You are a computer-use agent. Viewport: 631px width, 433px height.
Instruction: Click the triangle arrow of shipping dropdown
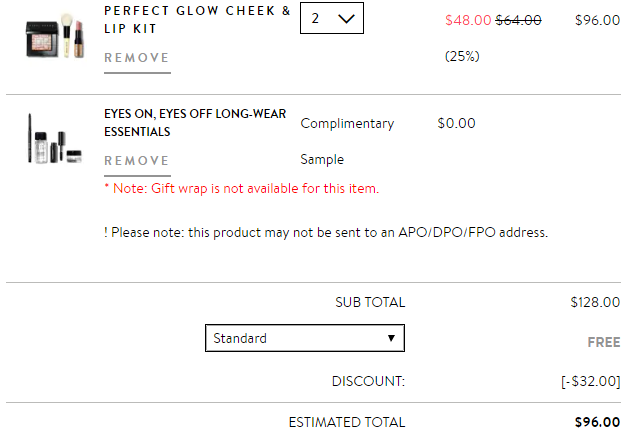tap(391, 338)
